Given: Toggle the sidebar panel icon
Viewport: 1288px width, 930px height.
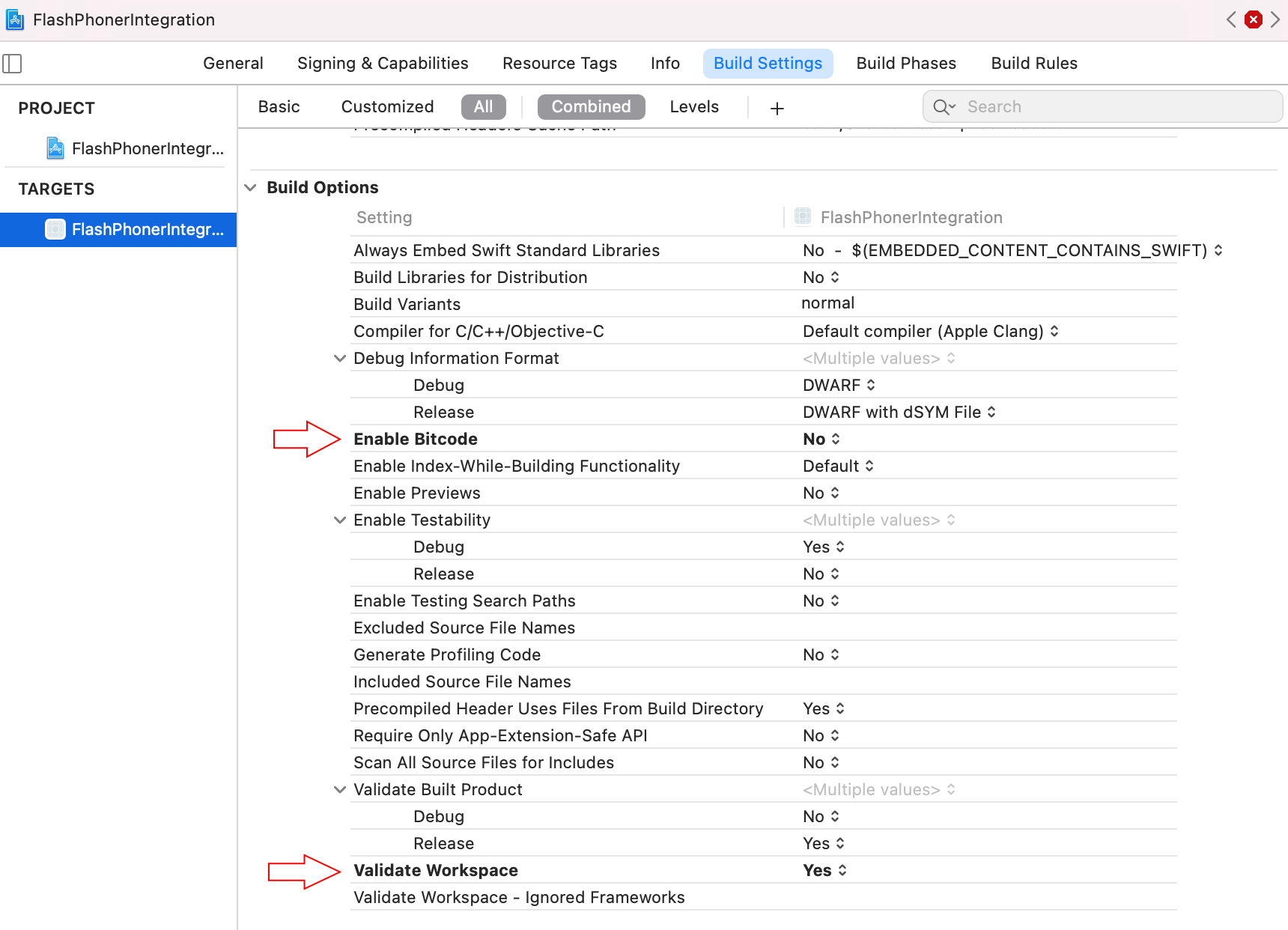Looking at the screenshot, I should tap(12, 64).
